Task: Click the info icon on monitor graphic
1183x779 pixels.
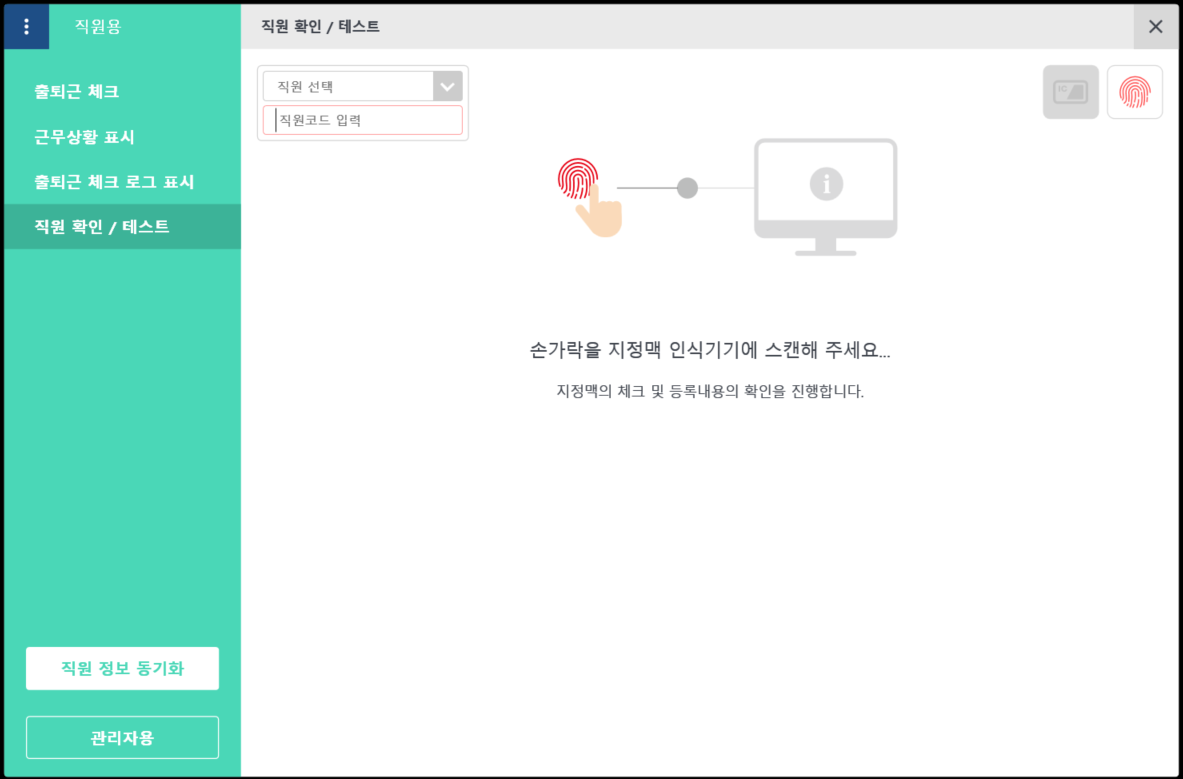Action: point(826,183)
